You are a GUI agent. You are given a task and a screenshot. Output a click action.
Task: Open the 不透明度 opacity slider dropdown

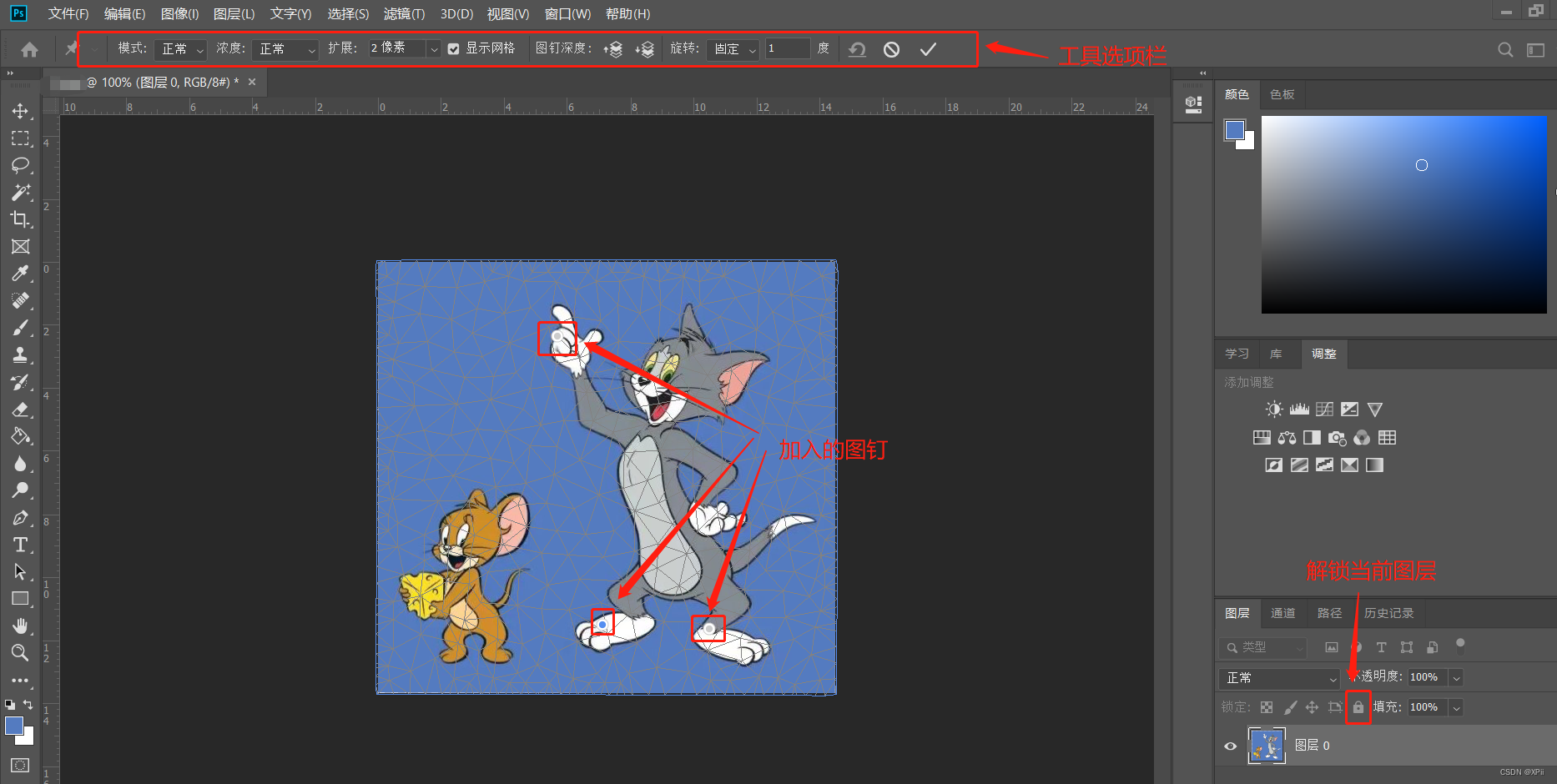(1456, 678)
